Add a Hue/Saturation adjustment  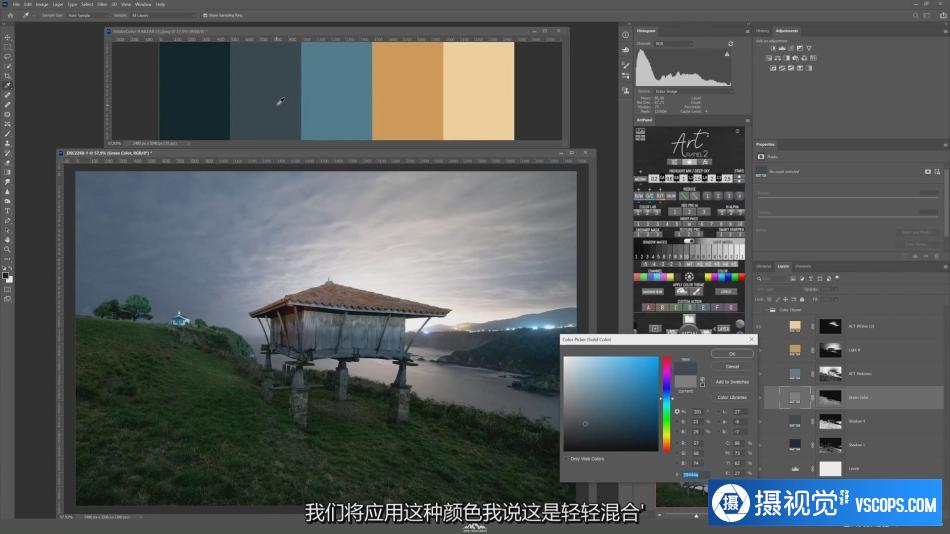tap(769, 58)
